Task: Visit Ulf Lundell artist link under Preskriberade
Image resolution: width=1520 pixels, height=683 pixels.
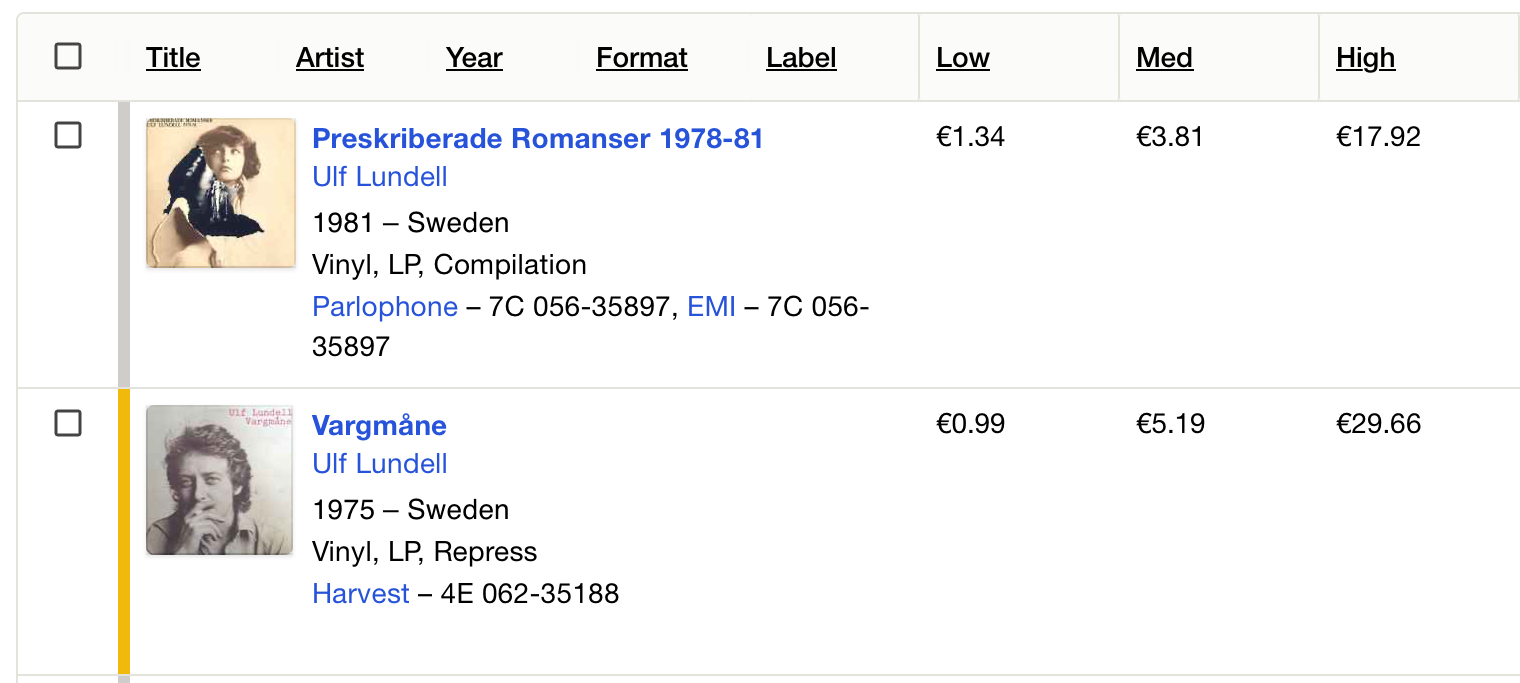Action: pos(380,177)
